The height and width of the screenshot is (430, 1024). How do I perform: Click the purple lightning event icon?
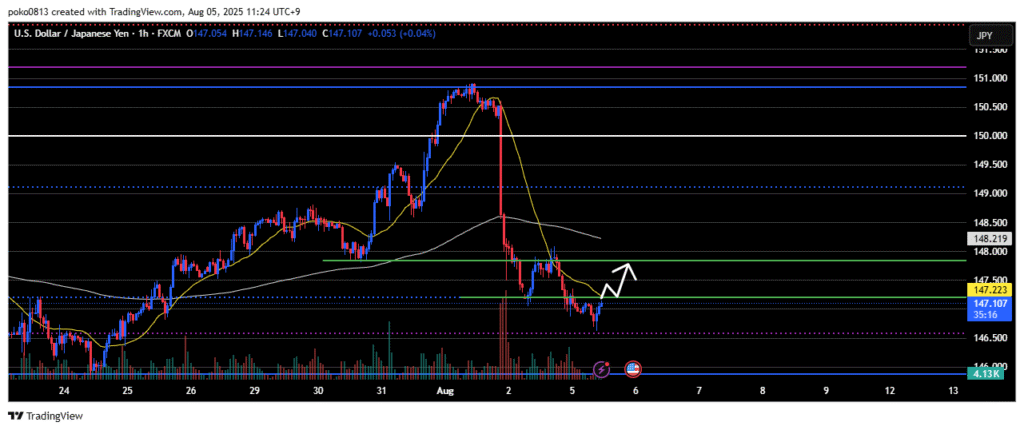point(601,369)
